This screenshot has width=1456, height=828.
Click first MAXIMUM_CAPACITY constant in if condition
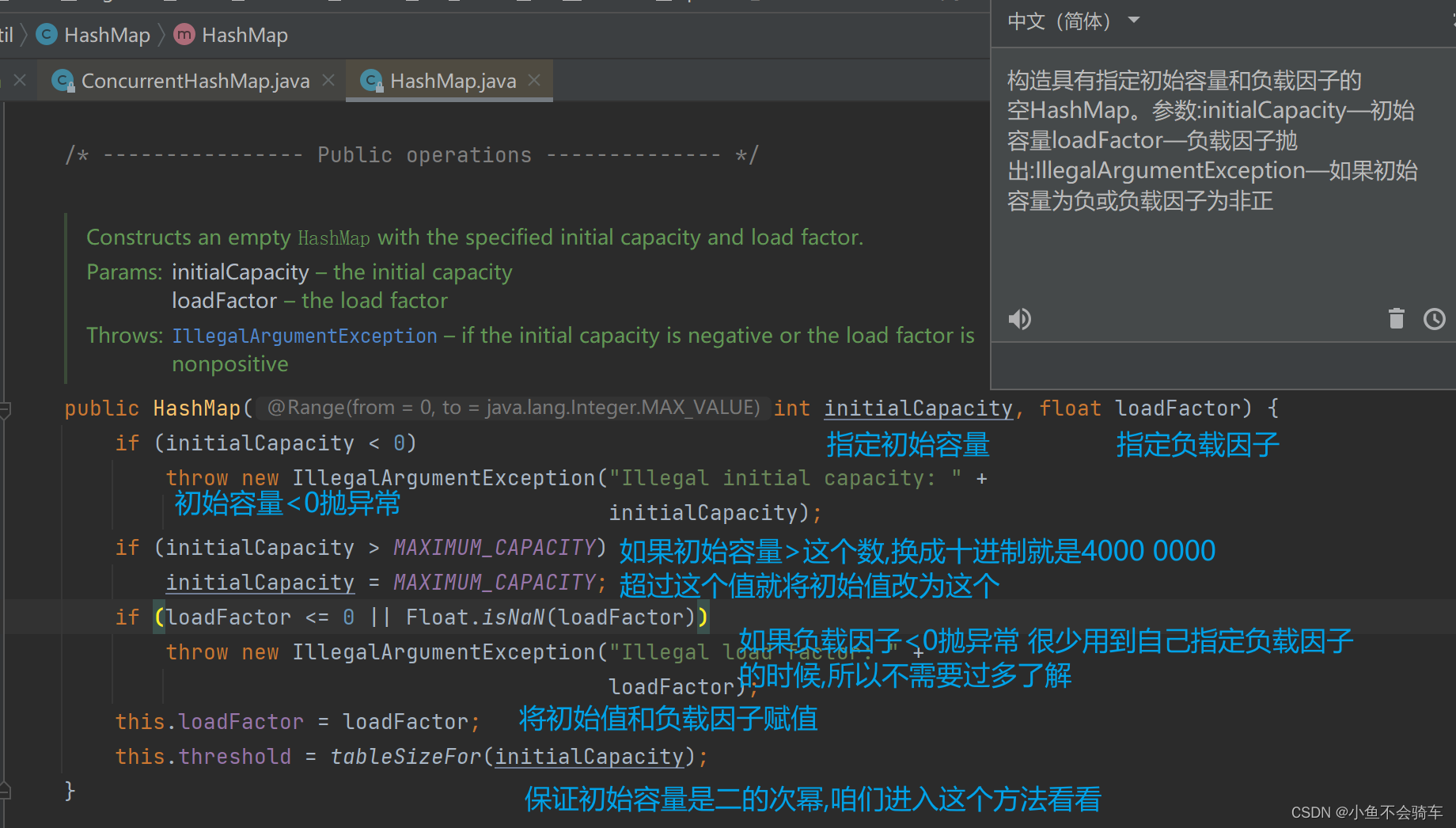click(x=495, y=548)
